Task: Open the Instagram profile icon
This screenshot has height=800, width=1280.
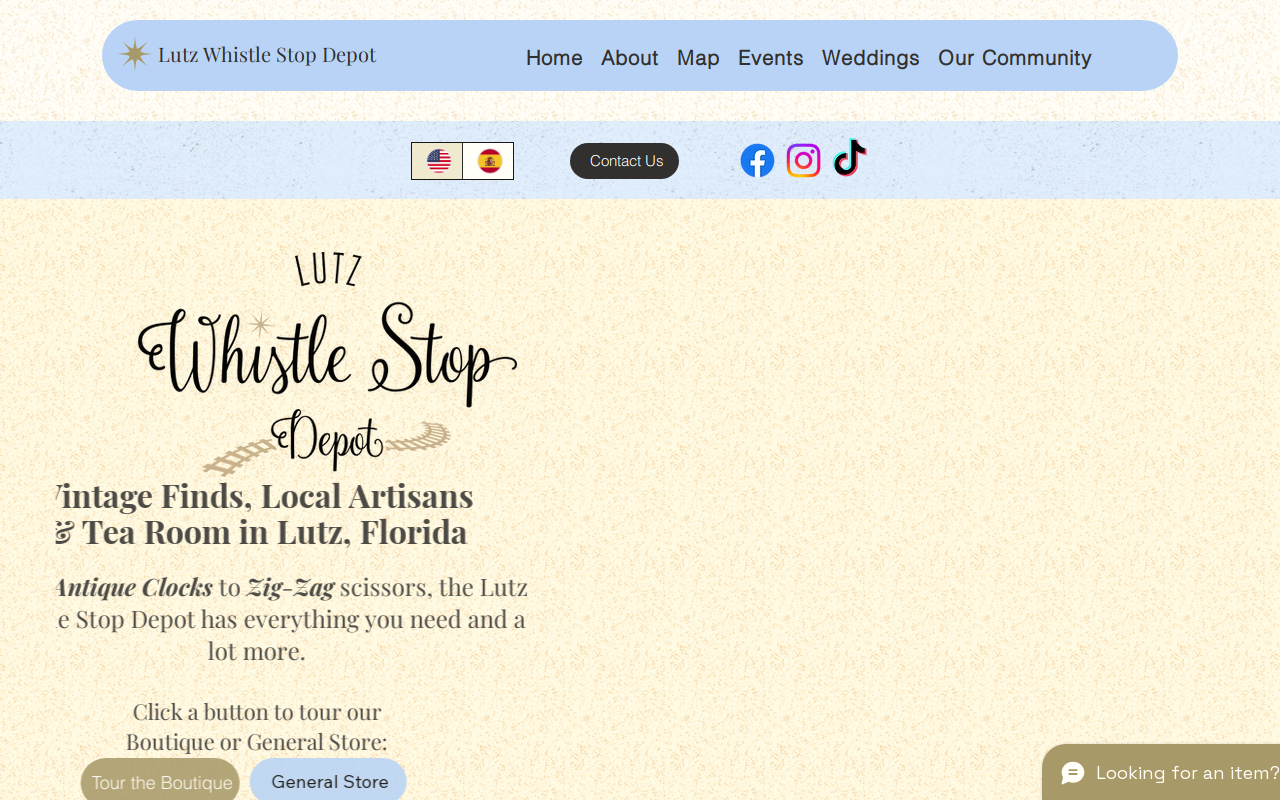Action: click(x=803, y=160)
